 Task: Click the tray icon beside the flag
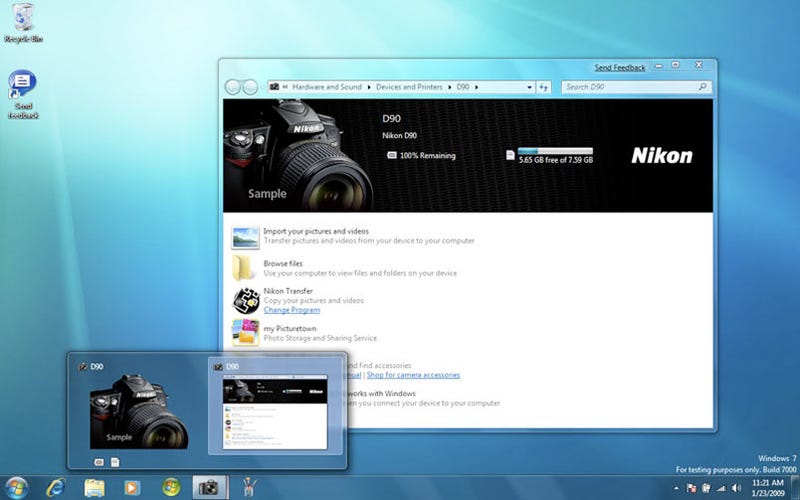pos(707,488)
